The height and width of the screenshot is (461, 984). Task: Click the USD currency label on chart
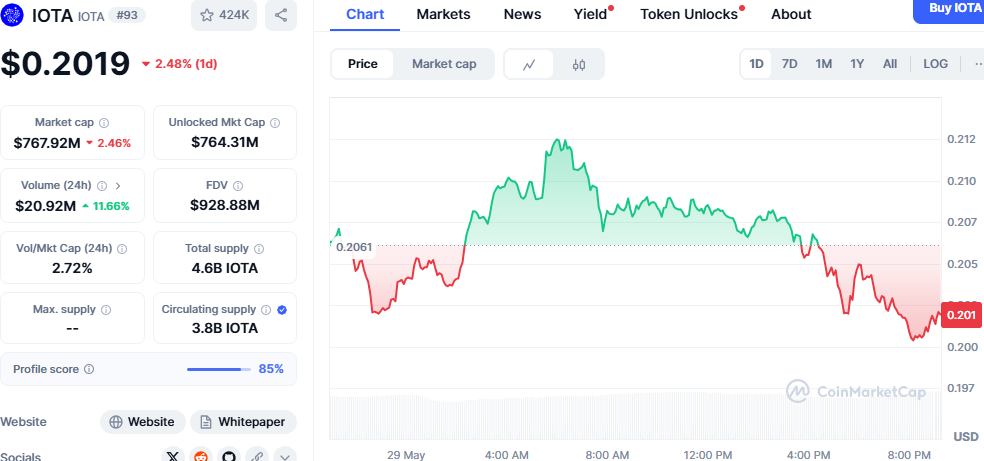pyautogui.click(x=966, y=437)
